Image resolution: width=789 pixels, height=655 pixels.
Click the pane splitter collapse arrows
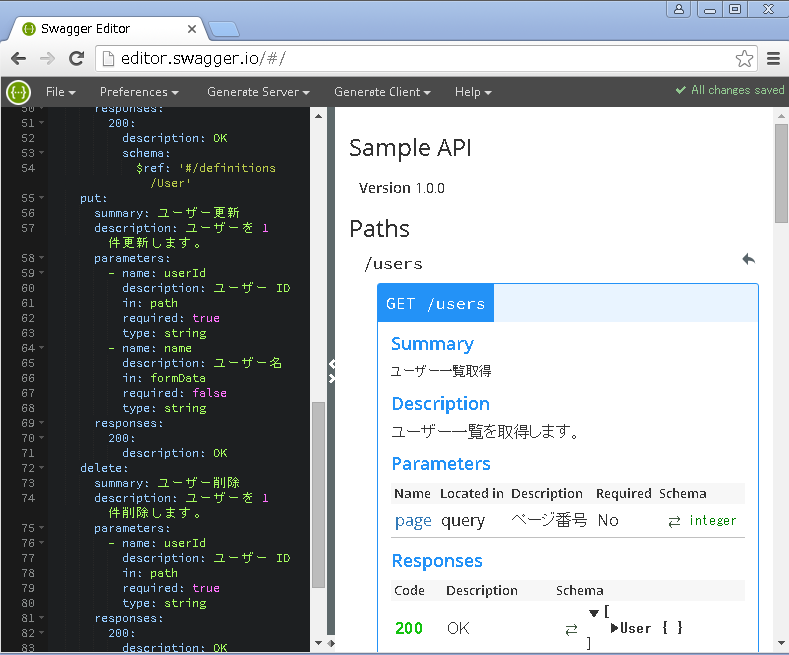pos(332,371)
